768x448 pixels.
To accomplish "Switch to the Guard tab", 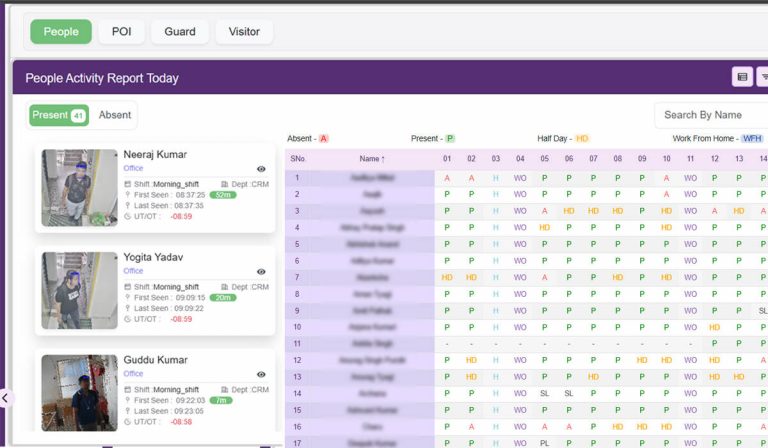I will coord(180,32).
